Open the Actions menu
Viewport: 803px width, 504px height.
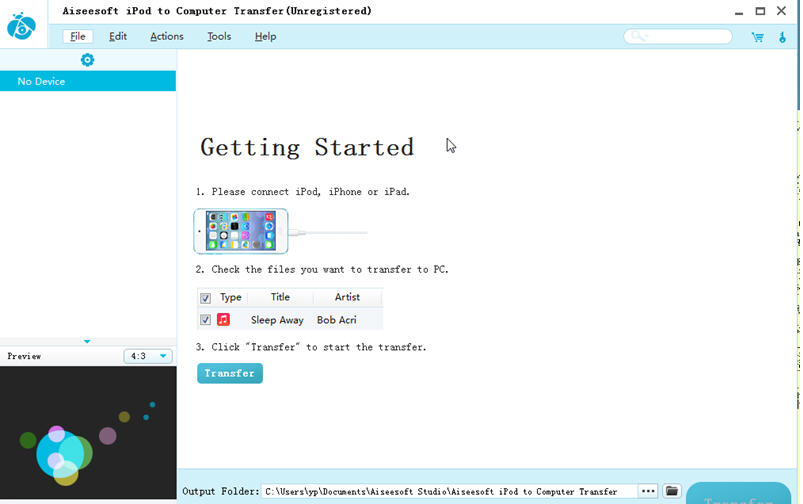point(166,36)
